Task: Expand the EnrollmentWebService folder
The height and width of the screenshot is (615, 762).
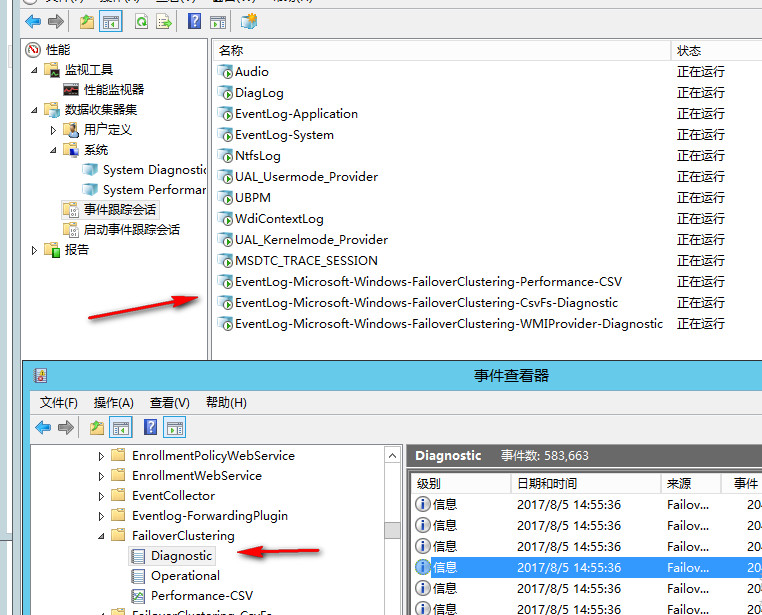Action: pos(101,476)
